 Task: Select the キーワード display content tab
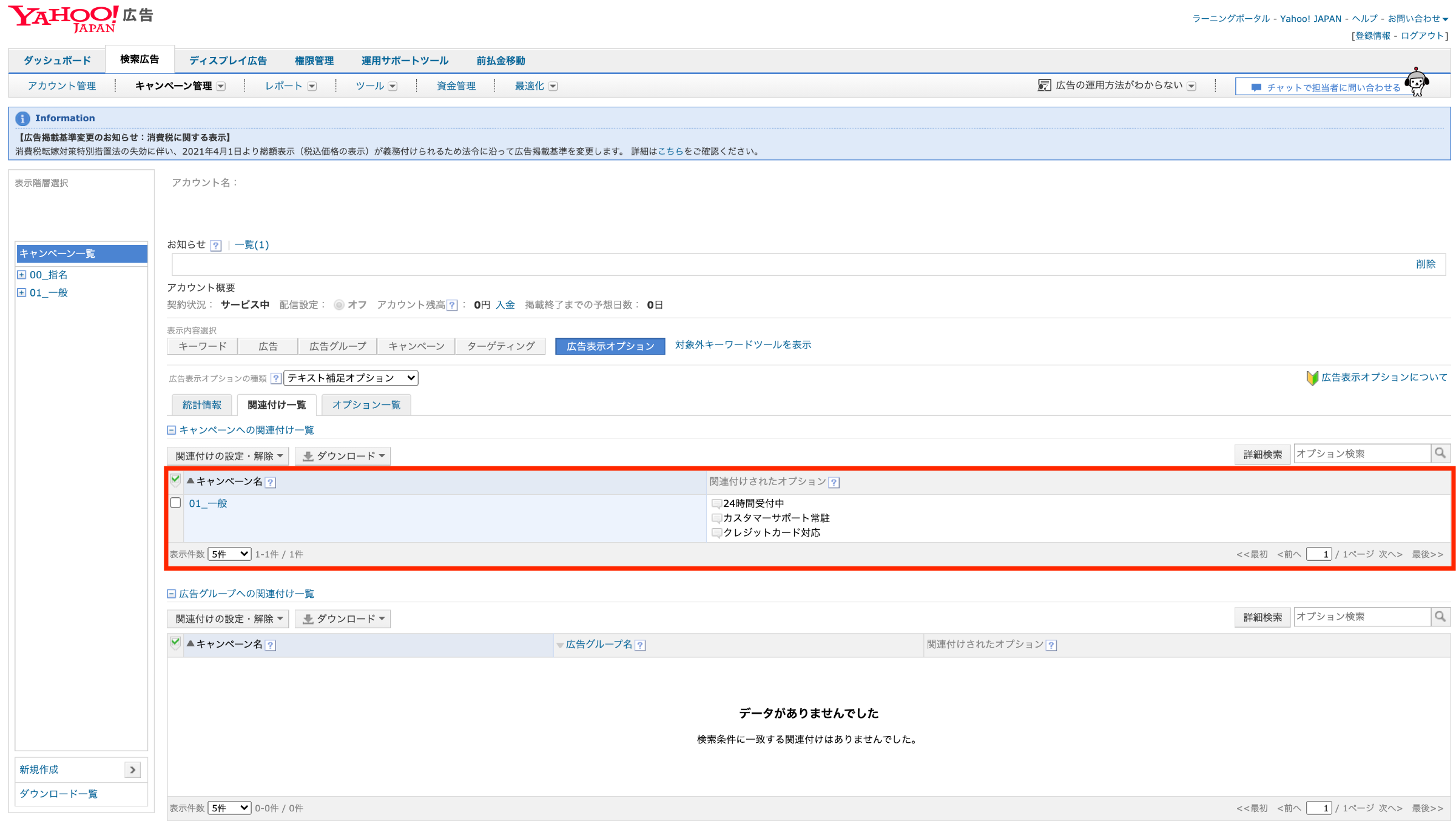(x=203, y=346)
